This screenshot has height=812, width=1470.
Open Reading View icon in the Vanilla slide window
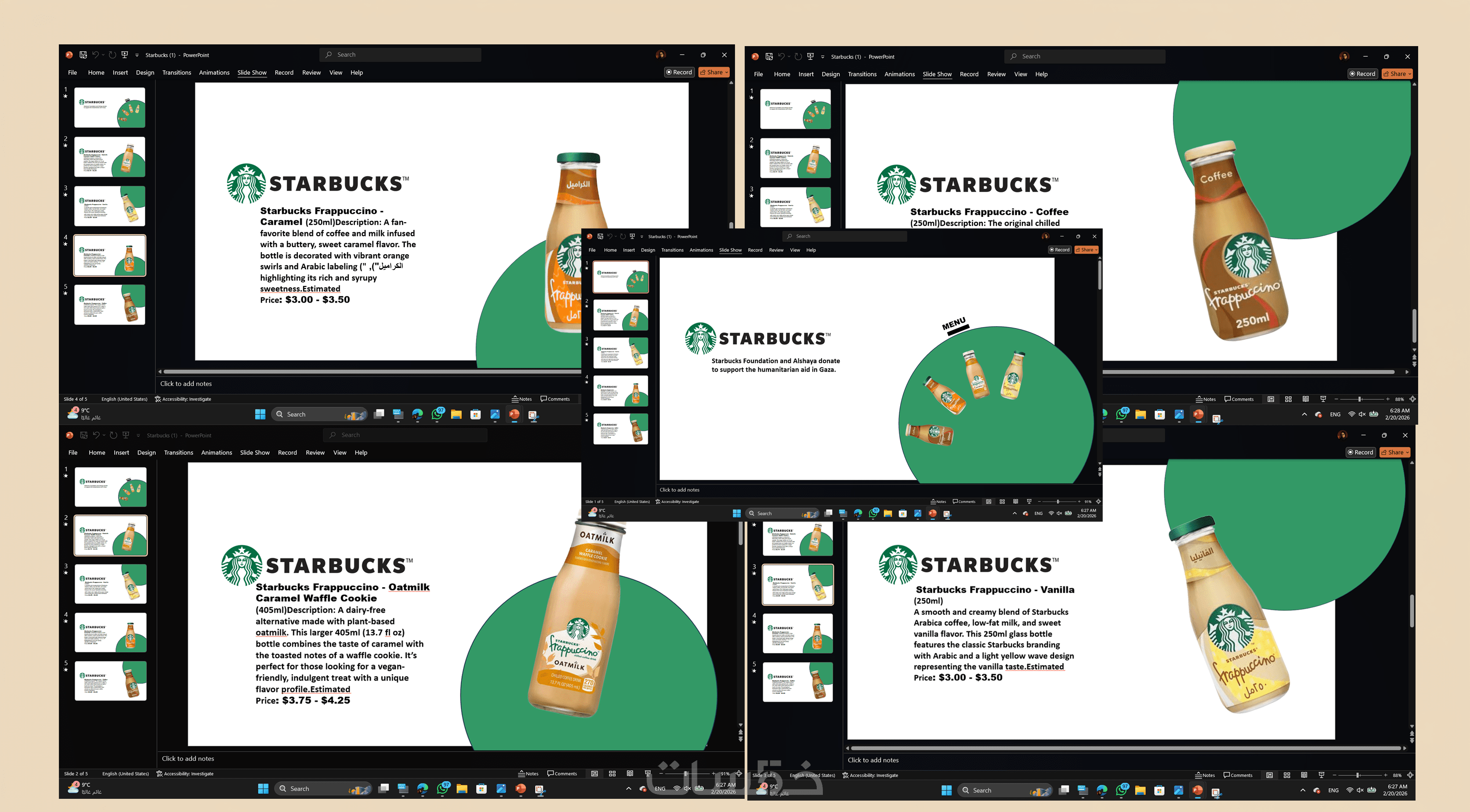[1304, 775]
